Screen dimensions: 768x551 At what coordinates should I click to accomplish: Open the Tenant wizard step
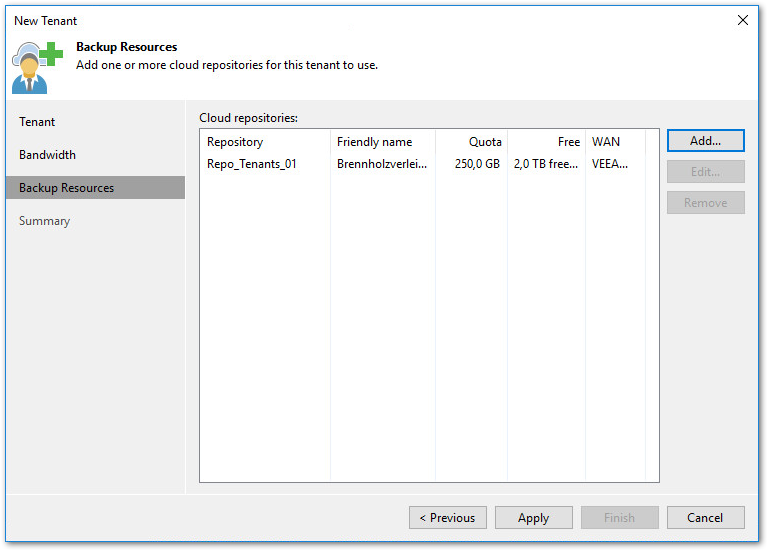(37, 122)
